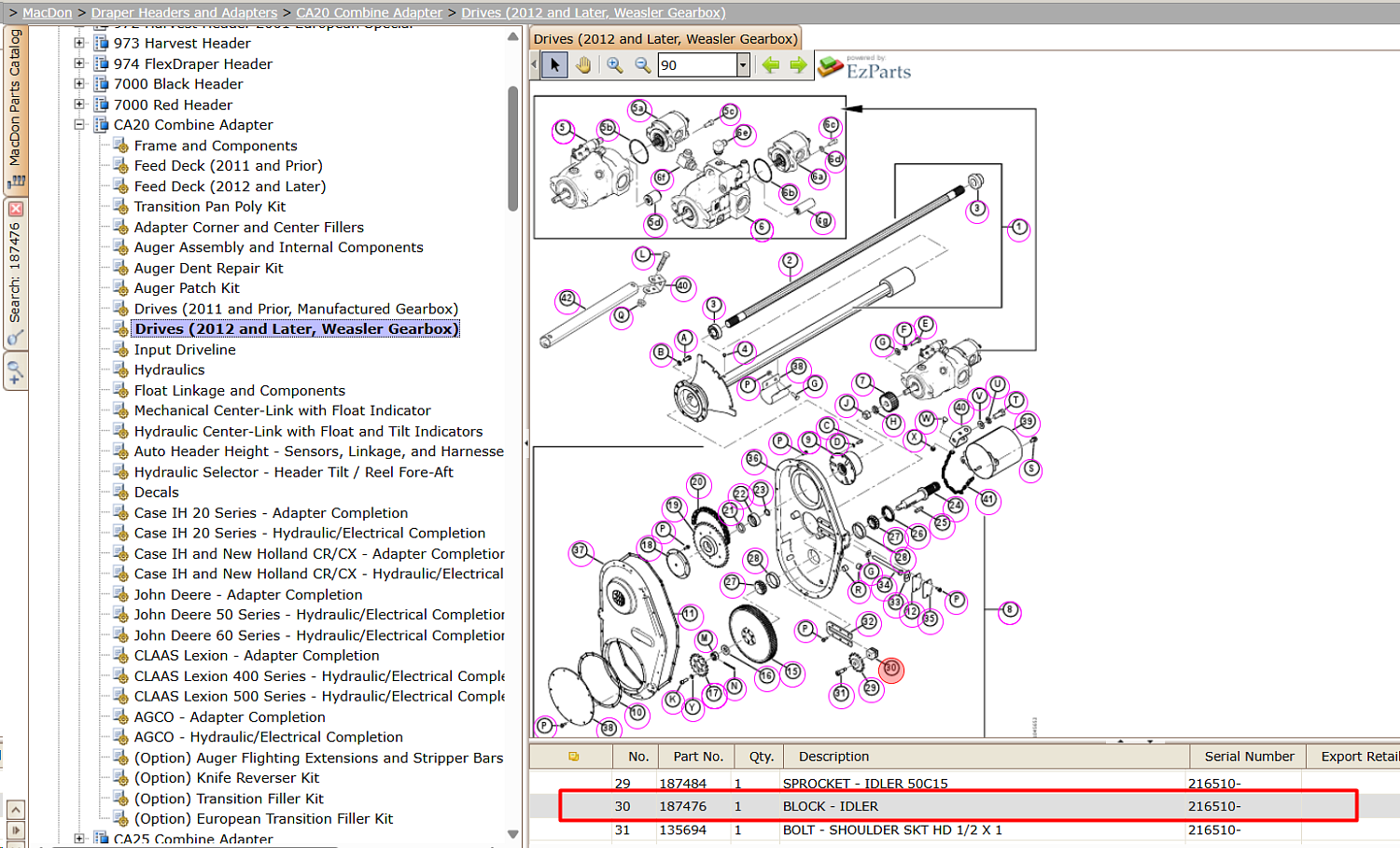Click callout 20 in the diagram
Viewport: 1400px width, 848px height.
pos(697,483)
